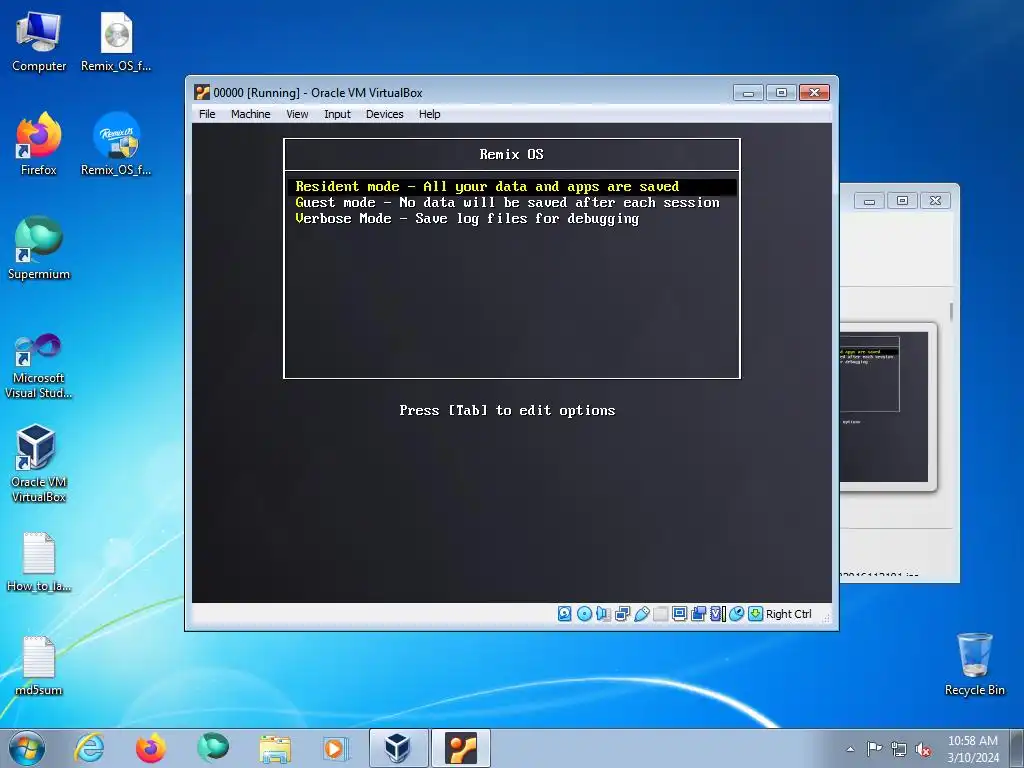Click the VM window resize grip

(x=825, y=617)
